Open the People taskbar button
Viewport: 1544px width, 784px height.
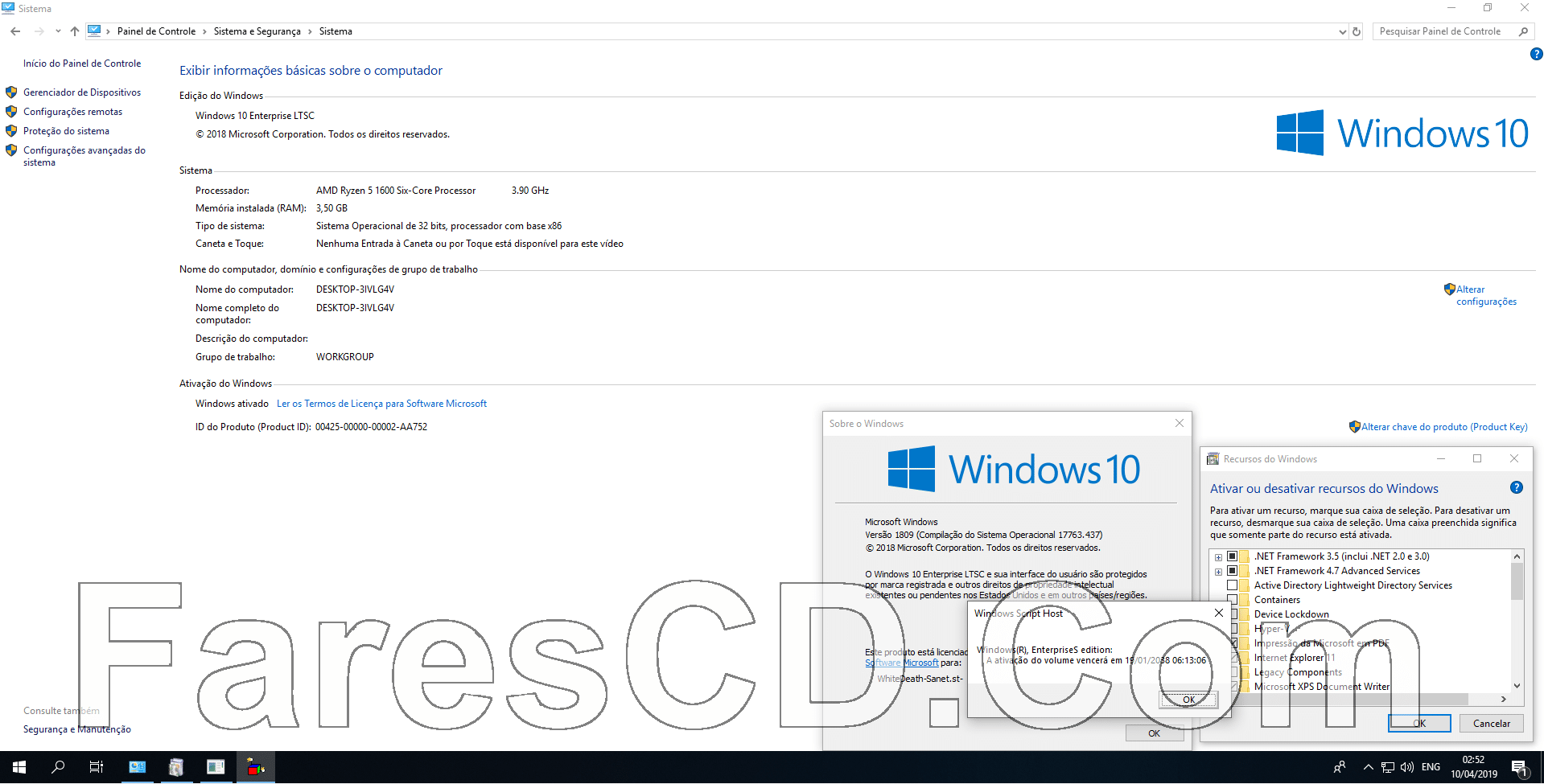click(x=1340, y=767)
